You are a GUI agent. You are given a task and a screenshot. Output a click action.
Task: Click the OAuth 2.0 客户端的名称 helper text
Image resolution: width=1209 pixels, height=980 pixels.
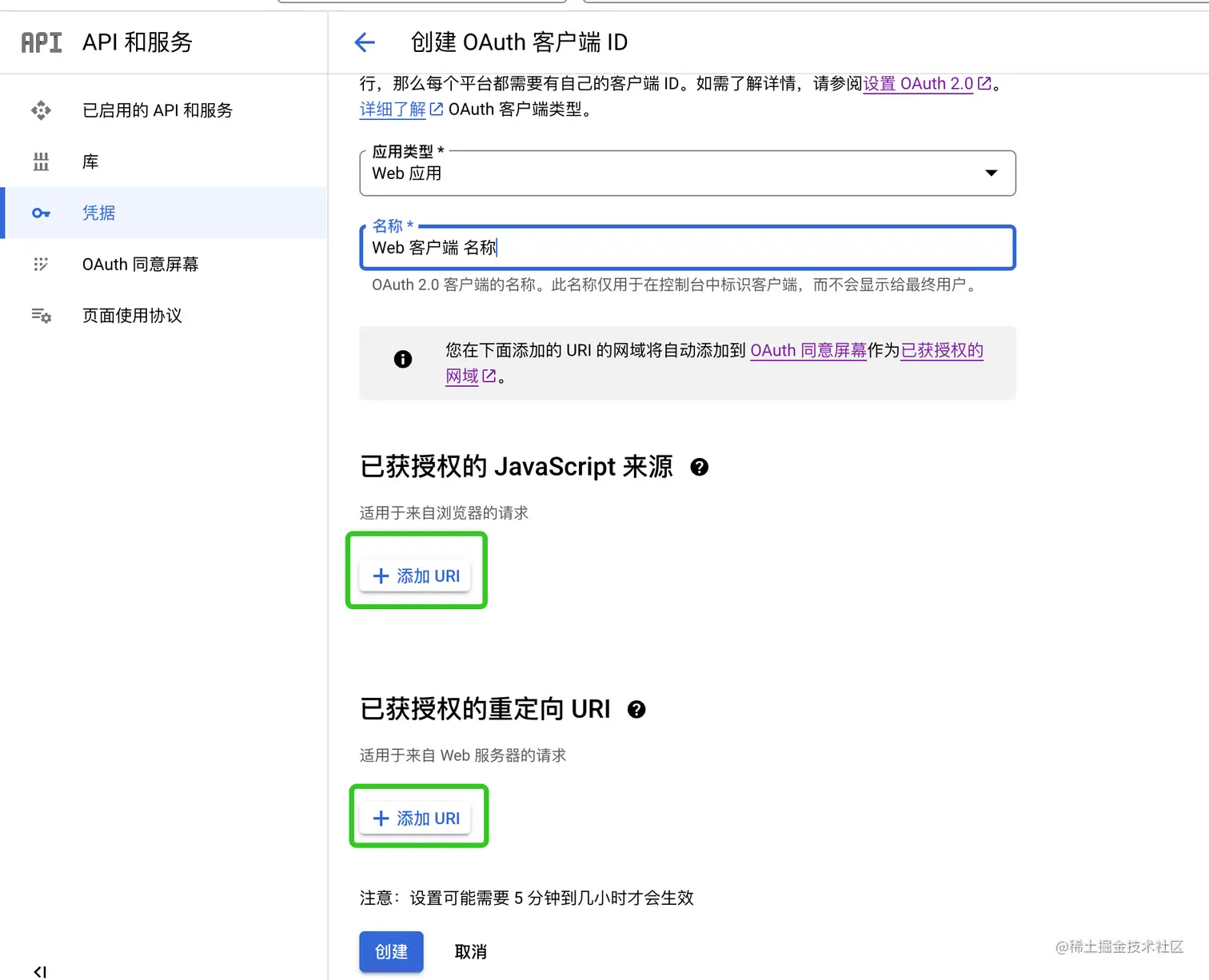click(676, 285)
